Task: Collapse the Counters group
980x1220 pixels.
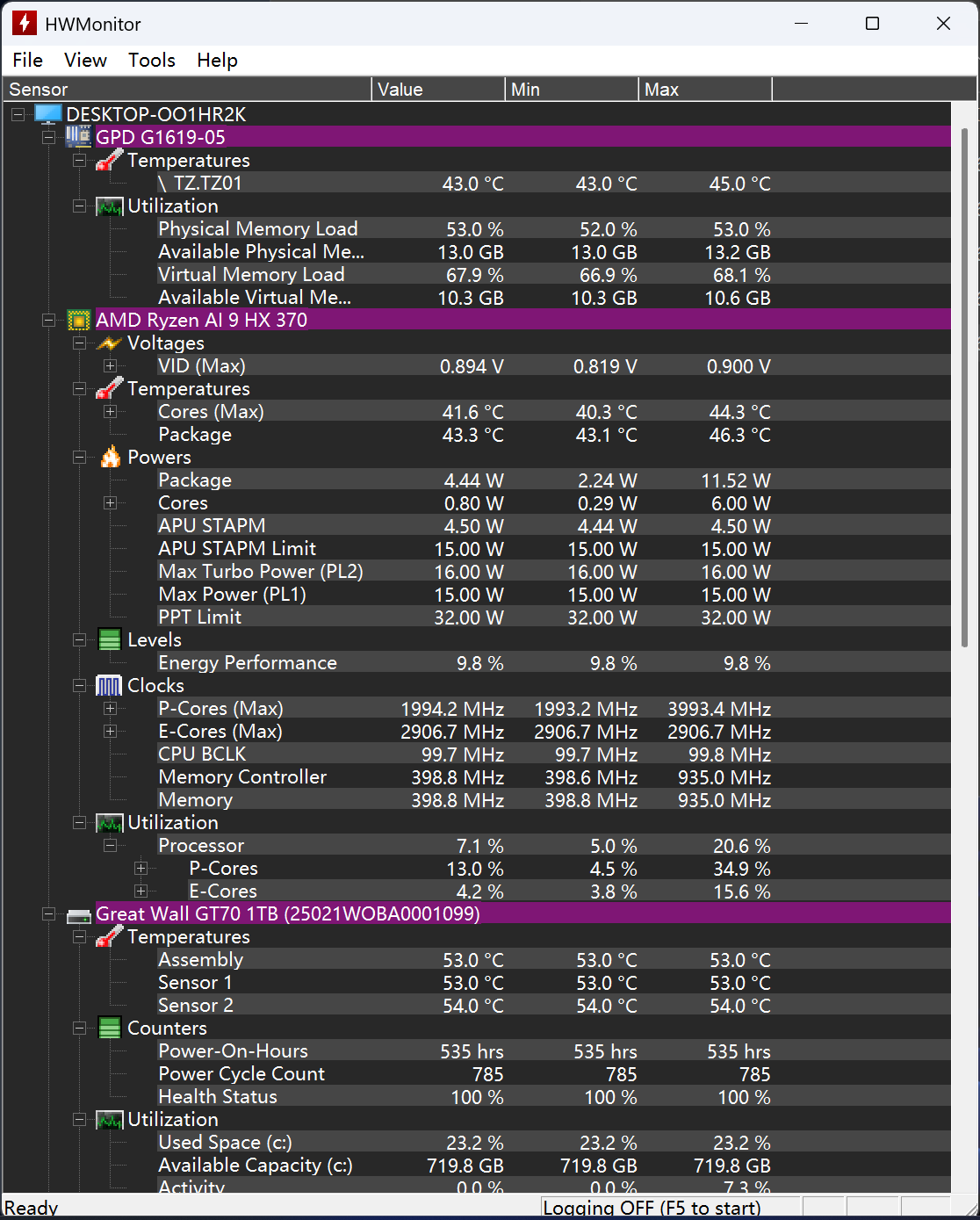Action: pyautogui.click(x=80, y=1028)
